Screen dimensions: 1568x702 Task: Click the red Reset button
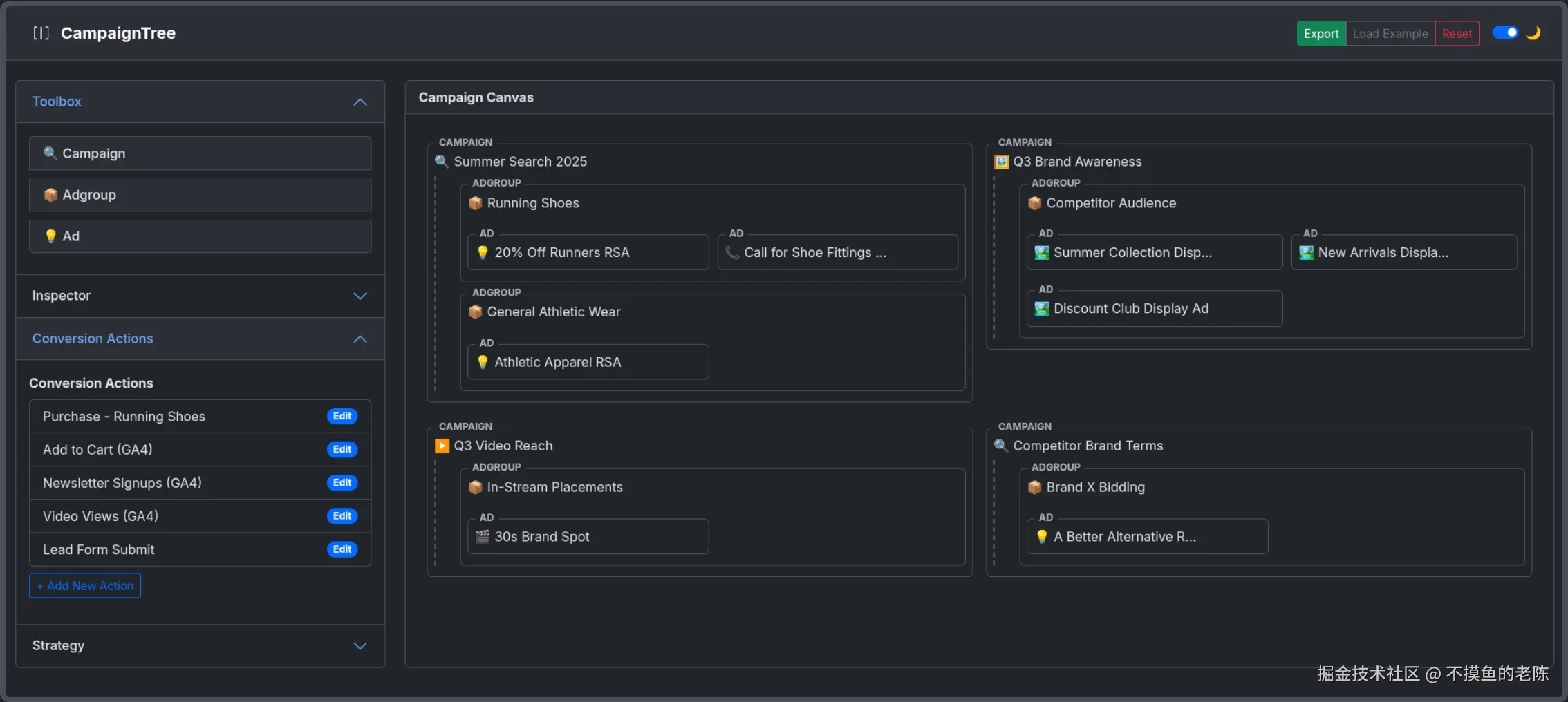(x=1457, y=34)
